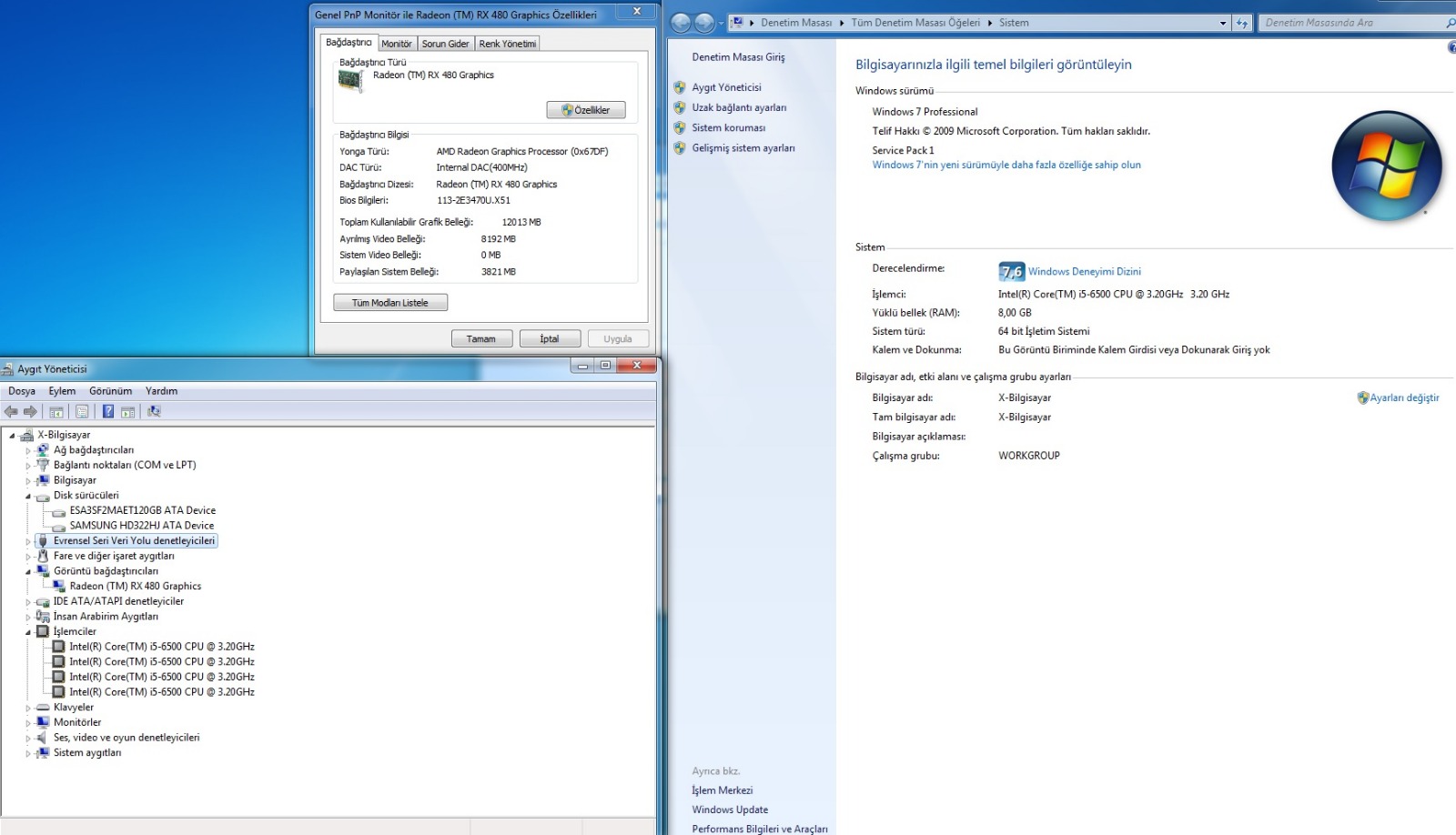Click the Ses, video ve oyun denetleyicileri speaker icon

pyautogui.click(x=43, y=738)
